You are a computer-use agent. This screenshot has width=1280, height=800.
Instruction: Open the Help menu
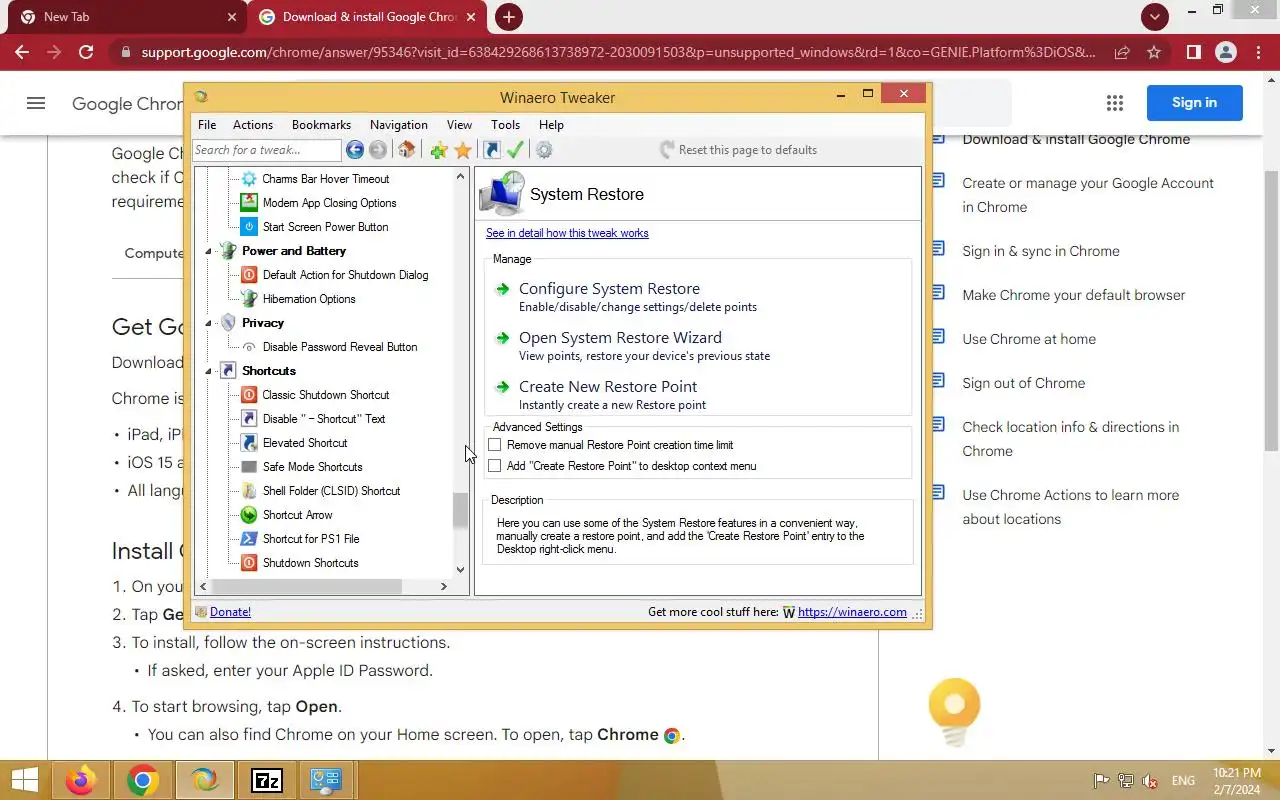pos(551,125)
